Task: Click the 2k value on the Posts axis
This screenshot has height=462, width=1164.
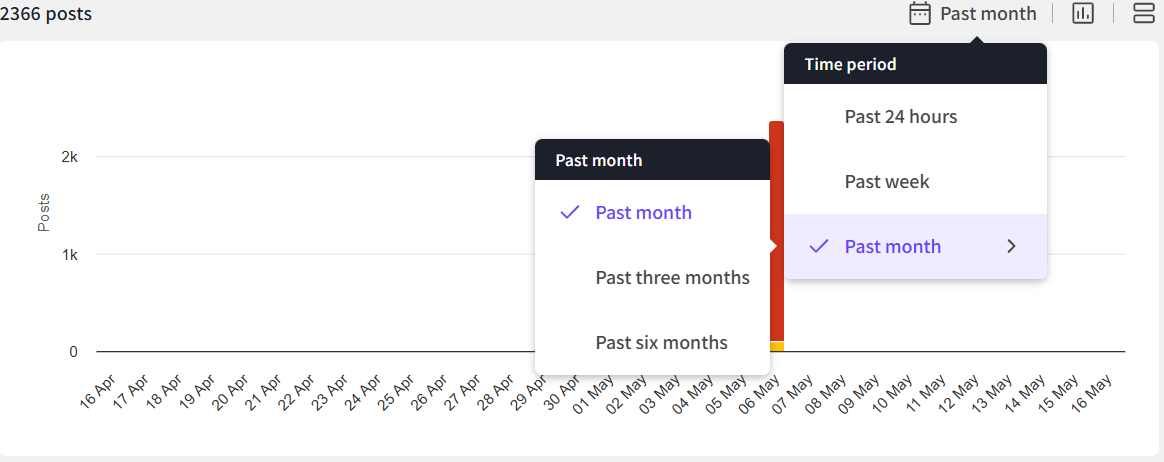Action: [71, 157]
